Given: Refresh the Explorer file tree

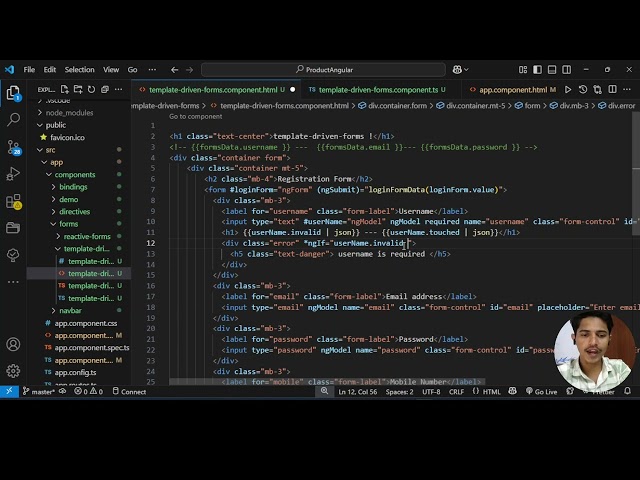Looking at the screenshot, I should pyautogui.click(x=91, y=89).
